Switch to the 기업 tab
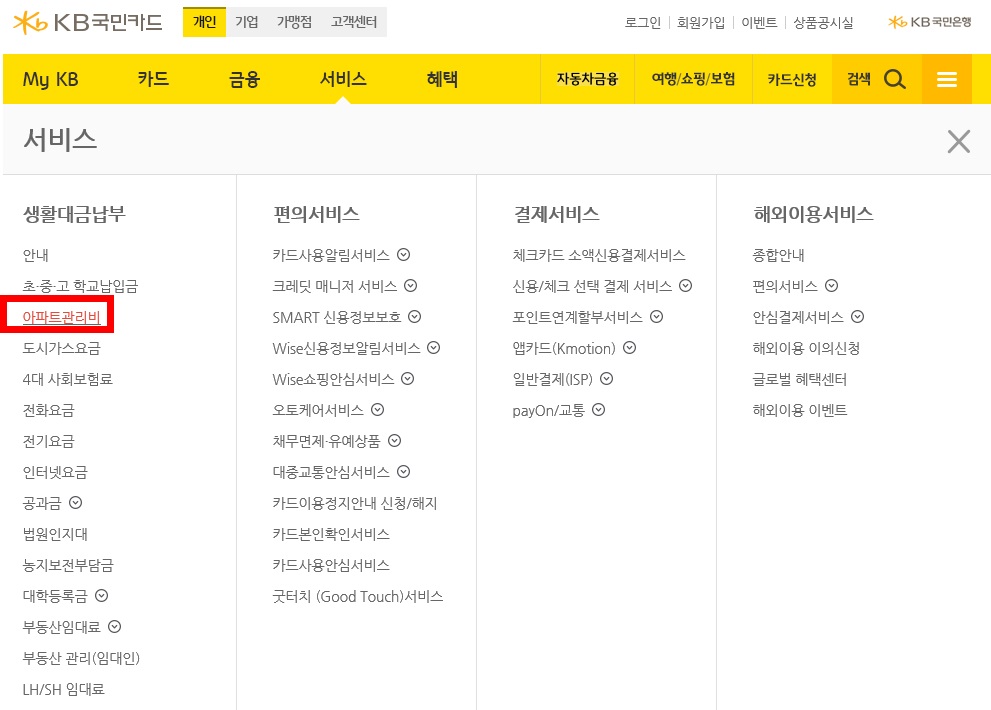This screenshot has width=991, height=710. coord(246,20)
